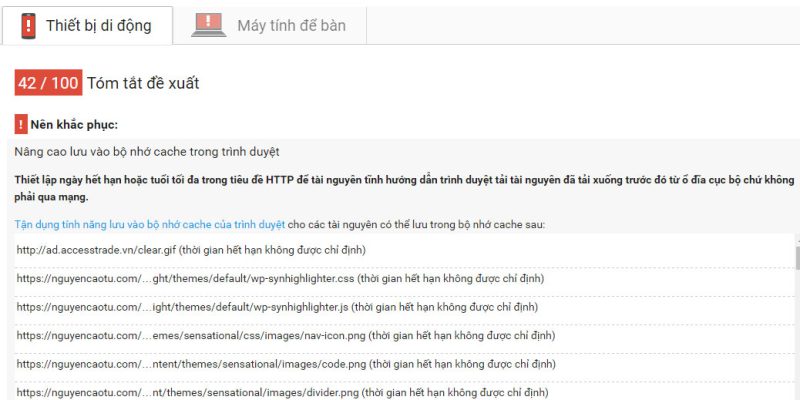
Task: Open the Tận dụng tính năng lưu cache link
Action: pos(150,224)
